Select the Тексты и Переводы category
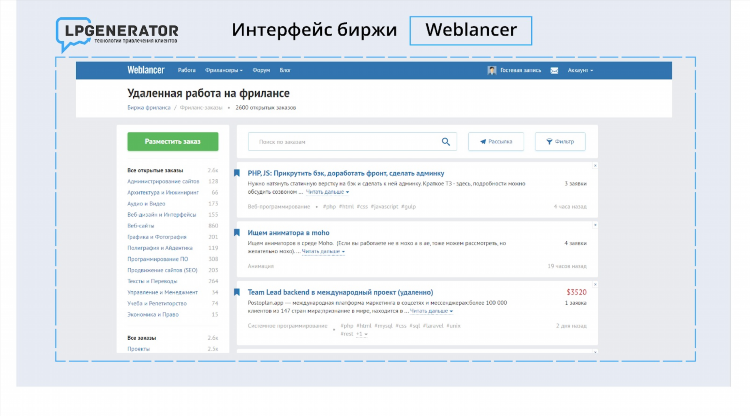Viewport: 750px width, 416px height. tap(152, 281)
